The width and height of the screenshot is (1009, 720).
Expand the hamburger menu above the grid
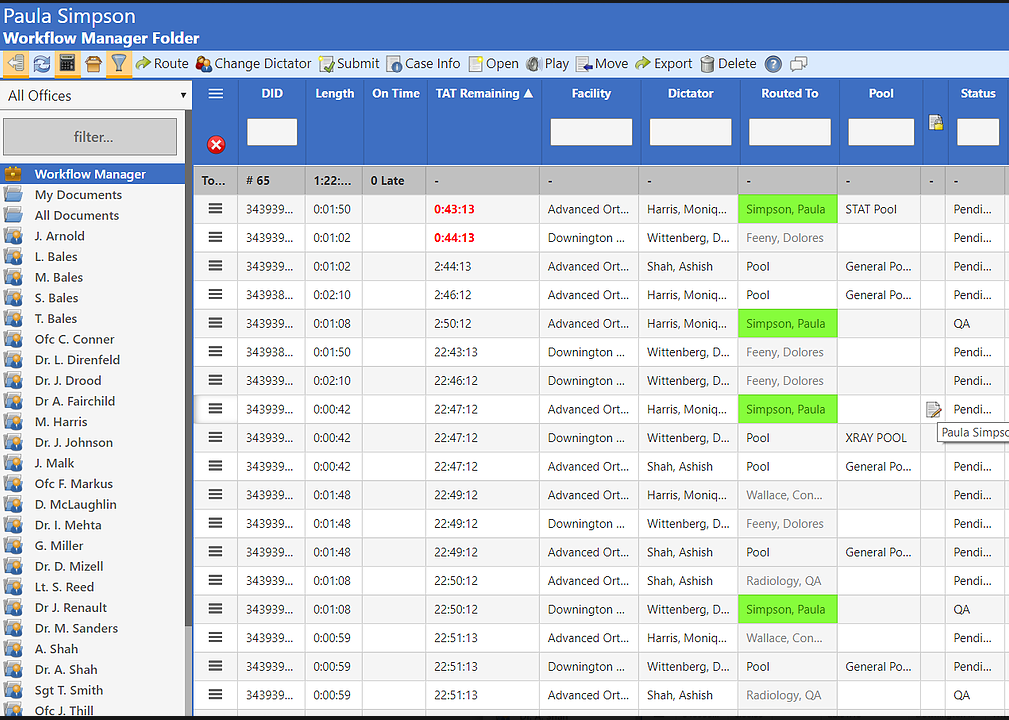(x=215, y=93)
